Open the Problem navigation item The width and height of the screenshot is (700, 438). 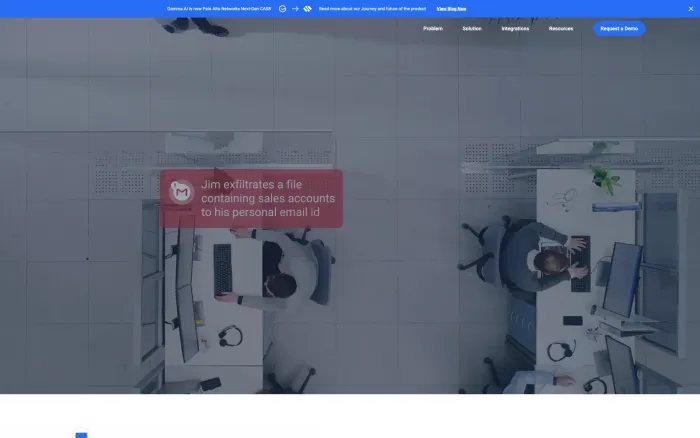[433, 29]
